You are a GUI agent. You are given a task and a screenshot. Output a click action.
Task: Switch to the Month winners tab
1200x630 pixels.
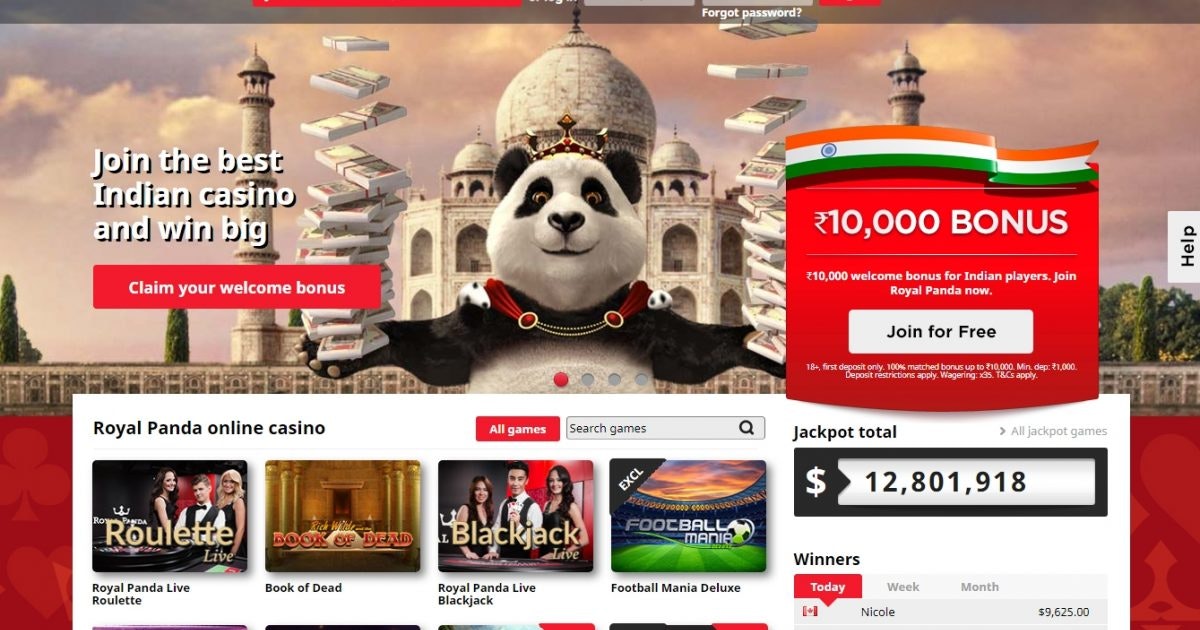point(979,587)
